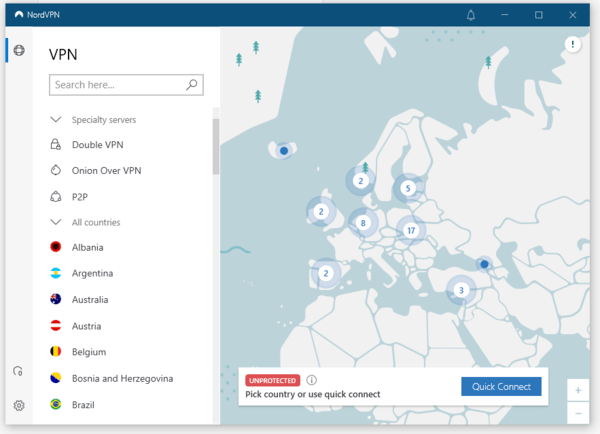This screenshot has height=434, width=600.
Task: Minimize the NordVPN window
Action: [505, 15]
